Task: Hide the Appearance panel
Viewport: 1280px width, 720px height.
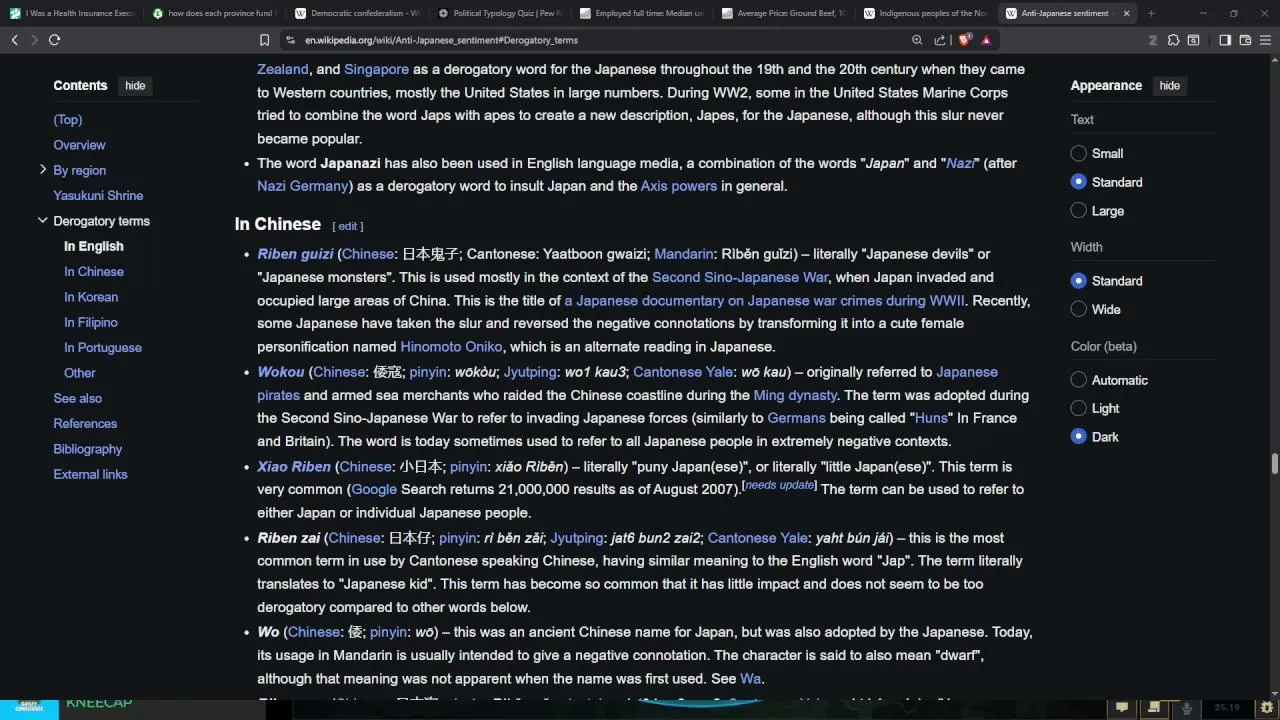Action: coord(1169,86)
